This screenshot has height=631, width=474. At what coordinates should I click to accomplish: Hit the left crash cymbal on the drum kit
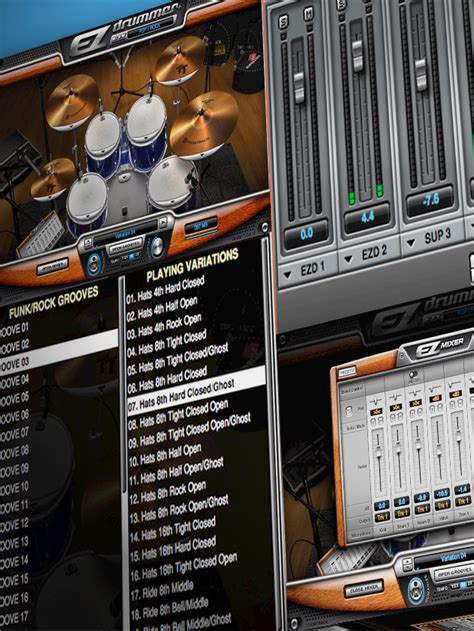pyautogui.click(x=72, y=100)
